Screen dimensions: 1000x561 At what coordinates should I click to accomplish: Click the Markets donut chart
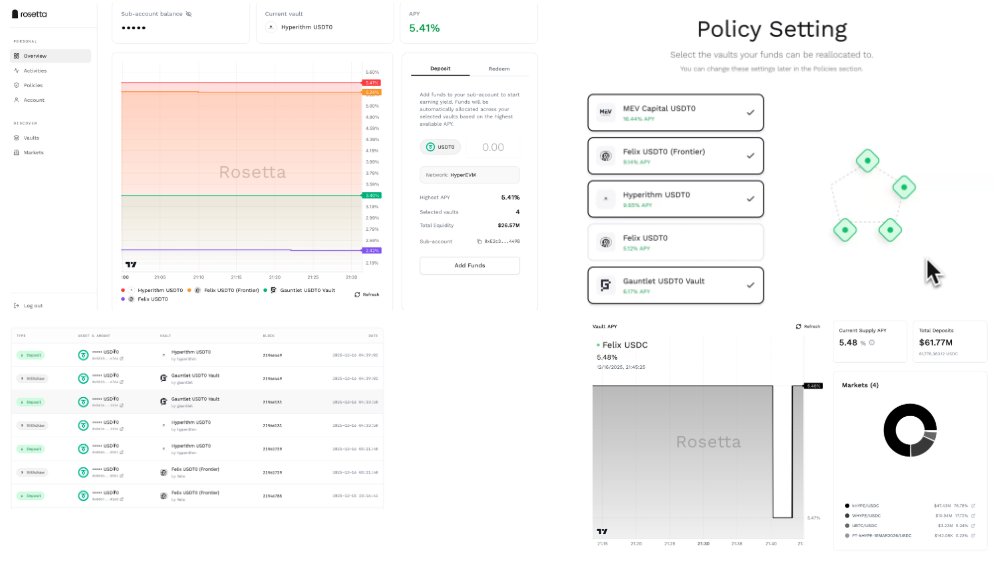coord(910,430)
